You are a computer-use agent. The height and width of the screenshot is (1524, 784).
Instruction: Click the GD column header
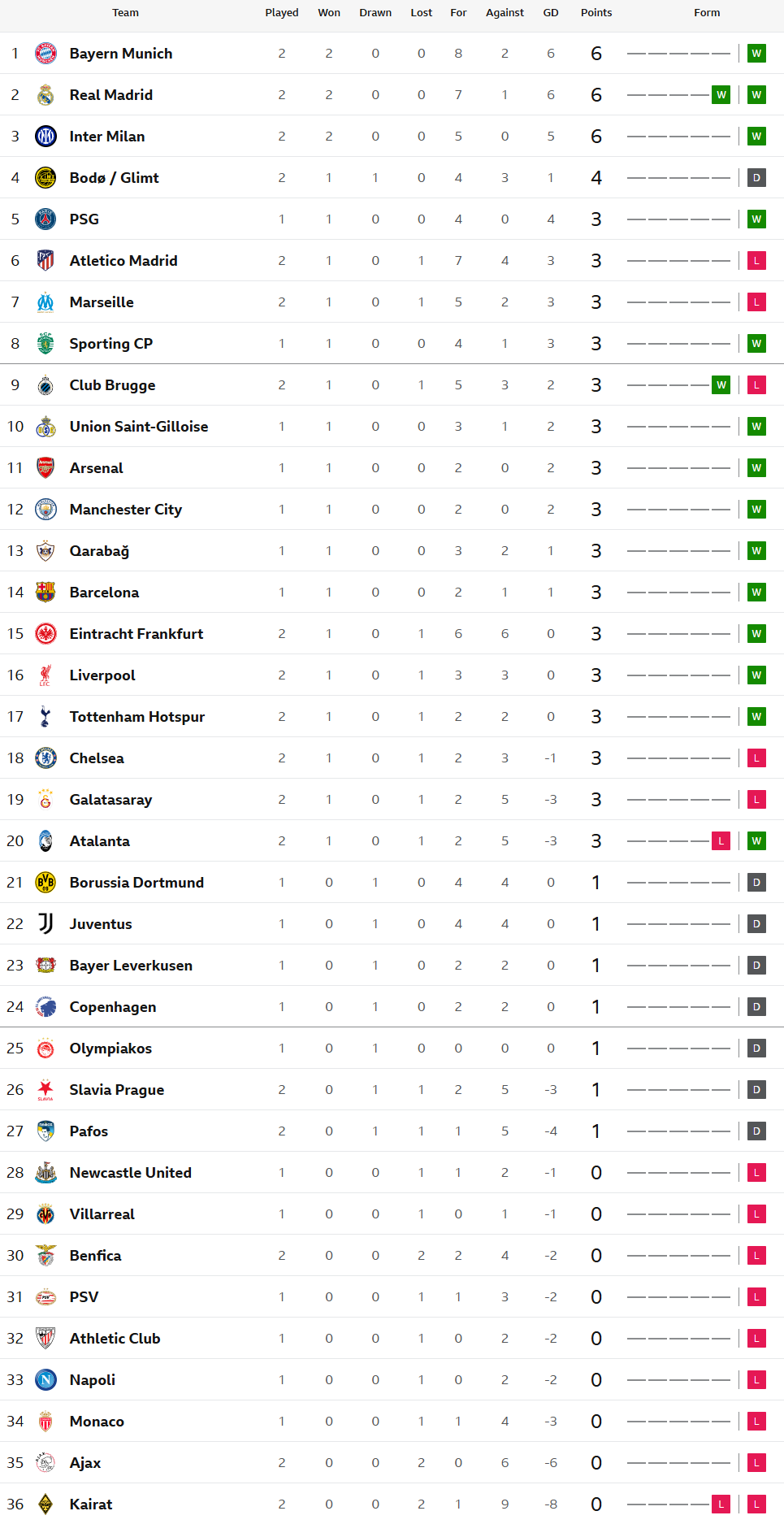click(551, 13)
